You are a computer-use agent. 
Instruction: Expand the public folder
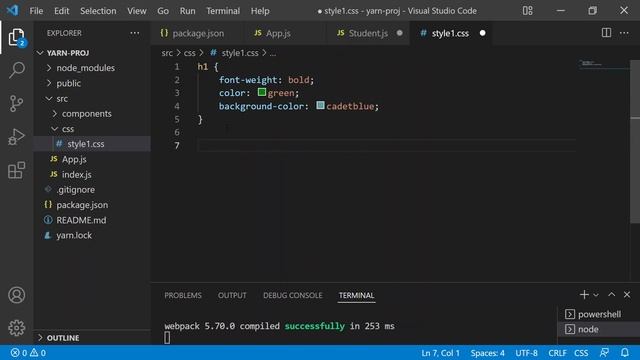point(68,83)
